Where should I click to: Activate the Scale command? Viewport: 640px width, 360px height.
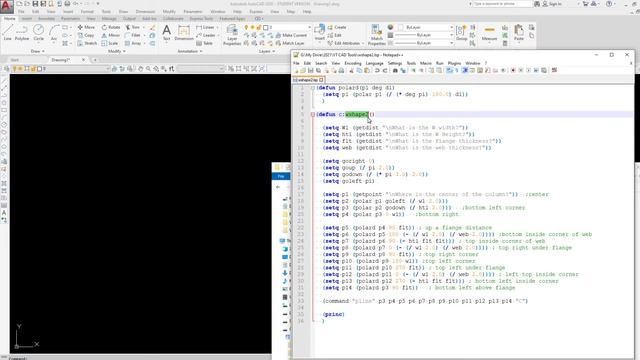pyautogui.click(x=110, y=43)
